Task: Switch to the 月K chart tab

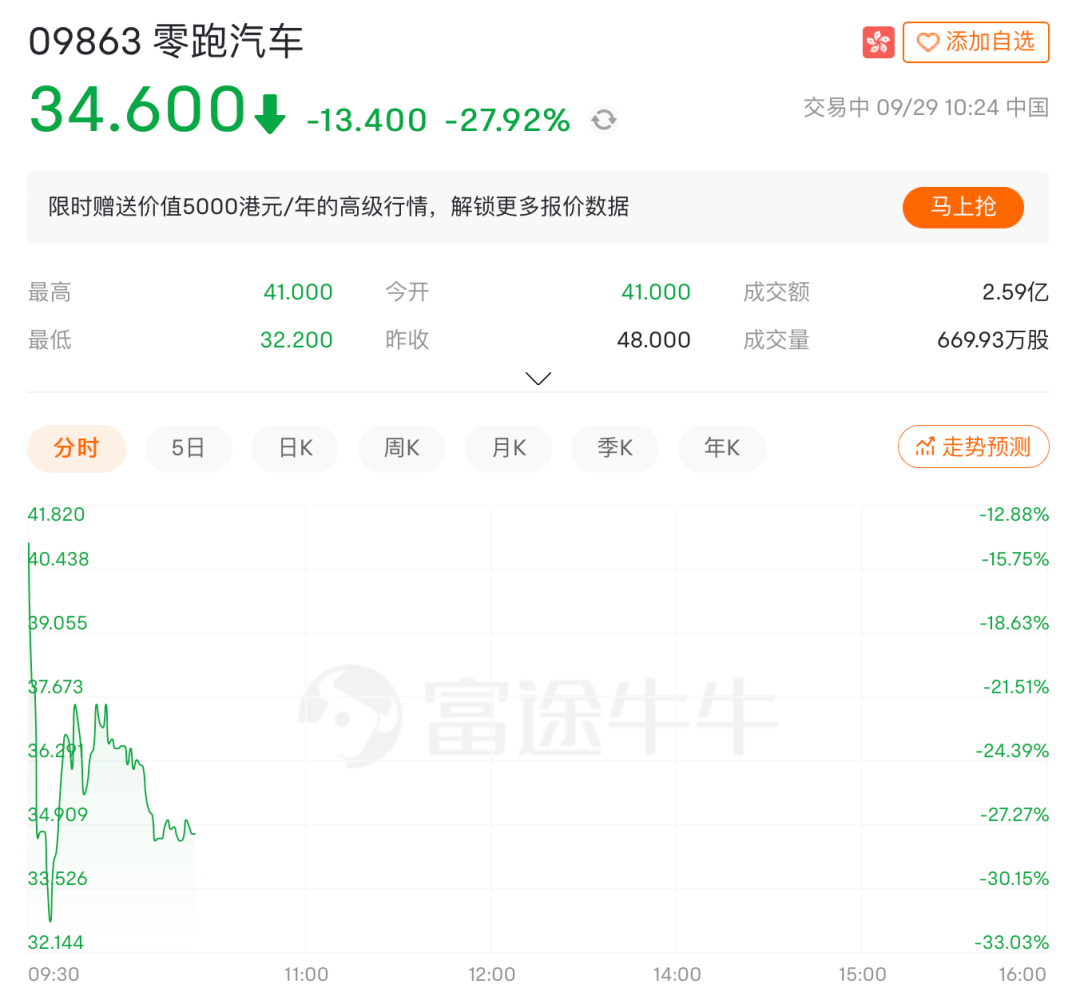Action: [x=508, y=448]
